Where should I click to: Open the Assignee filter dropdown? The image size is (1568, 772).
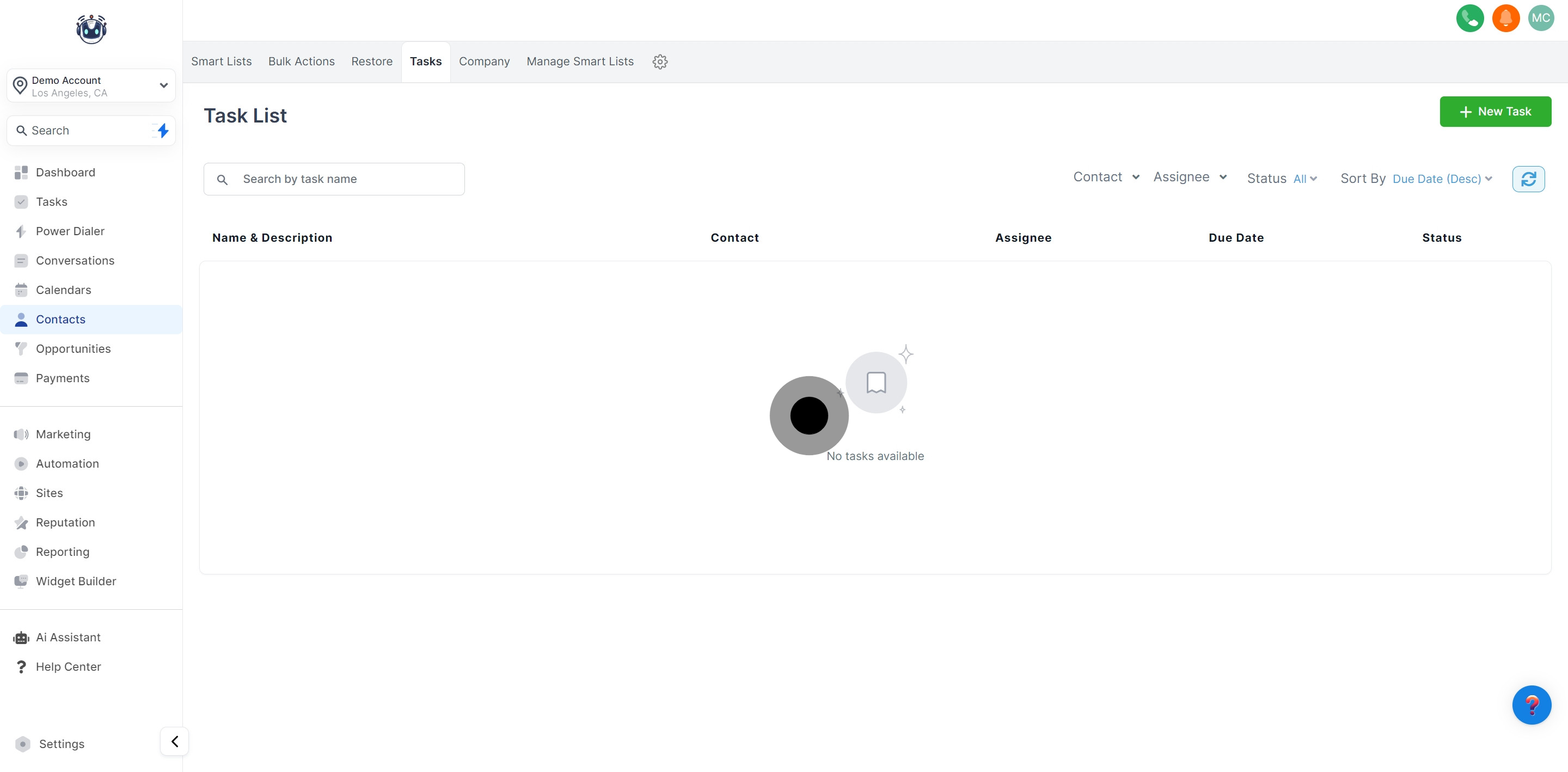click(1190, 177)
